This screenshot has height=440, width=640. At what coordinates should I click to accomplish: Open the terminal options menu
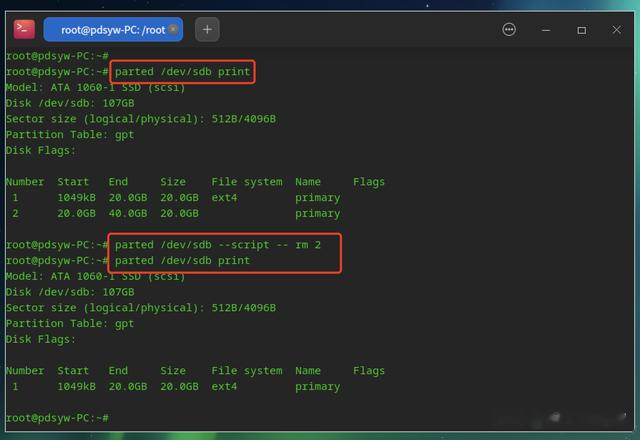point(509,29)
